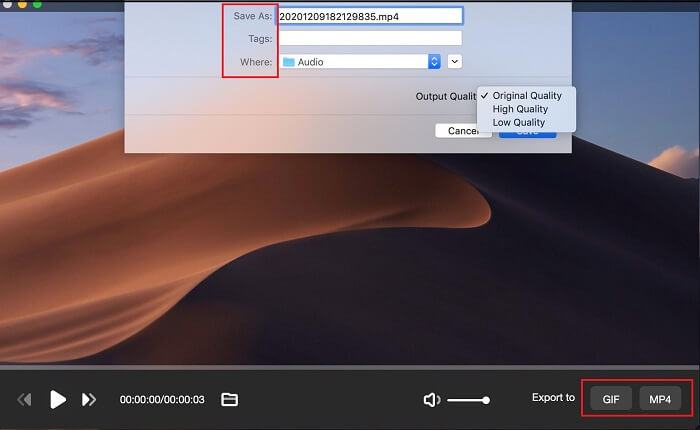The width and height of the screenshot is (700, 430).
Task: Play the recorded video
Action: point(58,399)
